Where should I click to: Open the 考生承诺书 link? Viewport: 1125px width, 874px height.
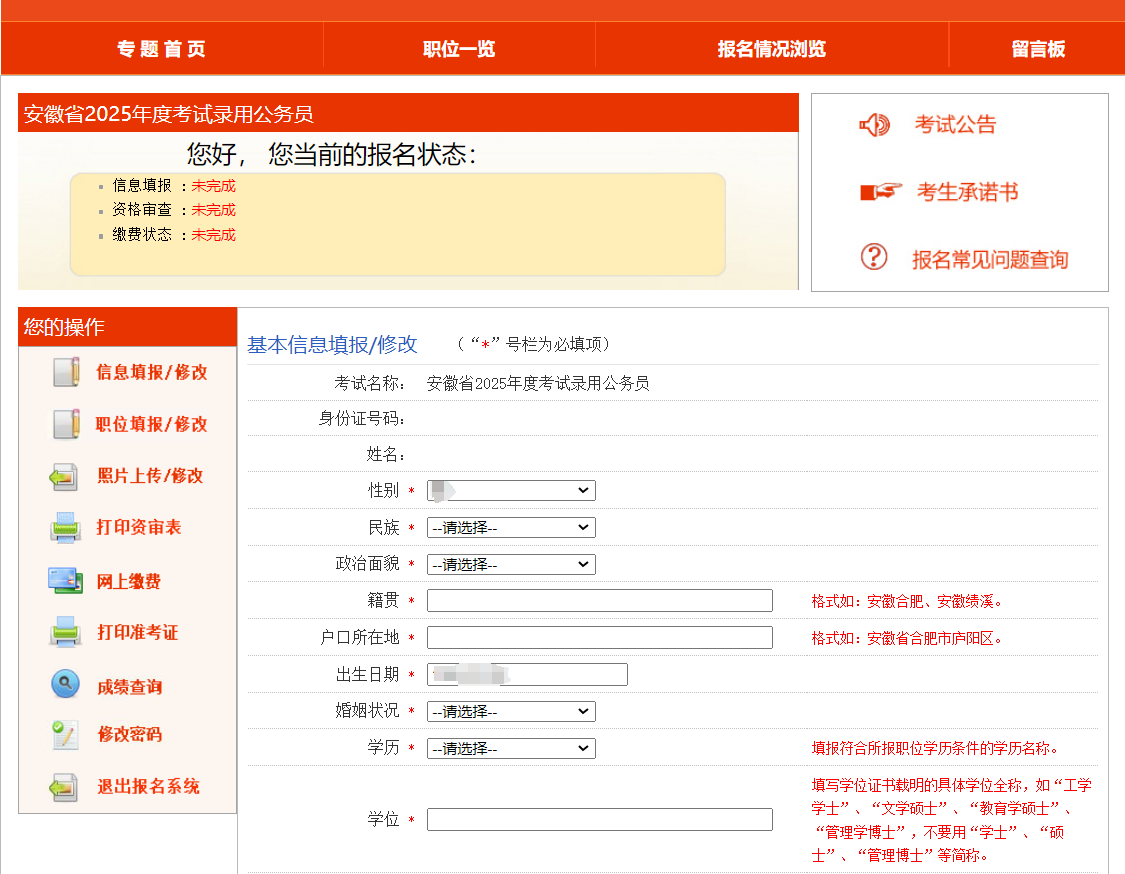click(x=967, y=192)
